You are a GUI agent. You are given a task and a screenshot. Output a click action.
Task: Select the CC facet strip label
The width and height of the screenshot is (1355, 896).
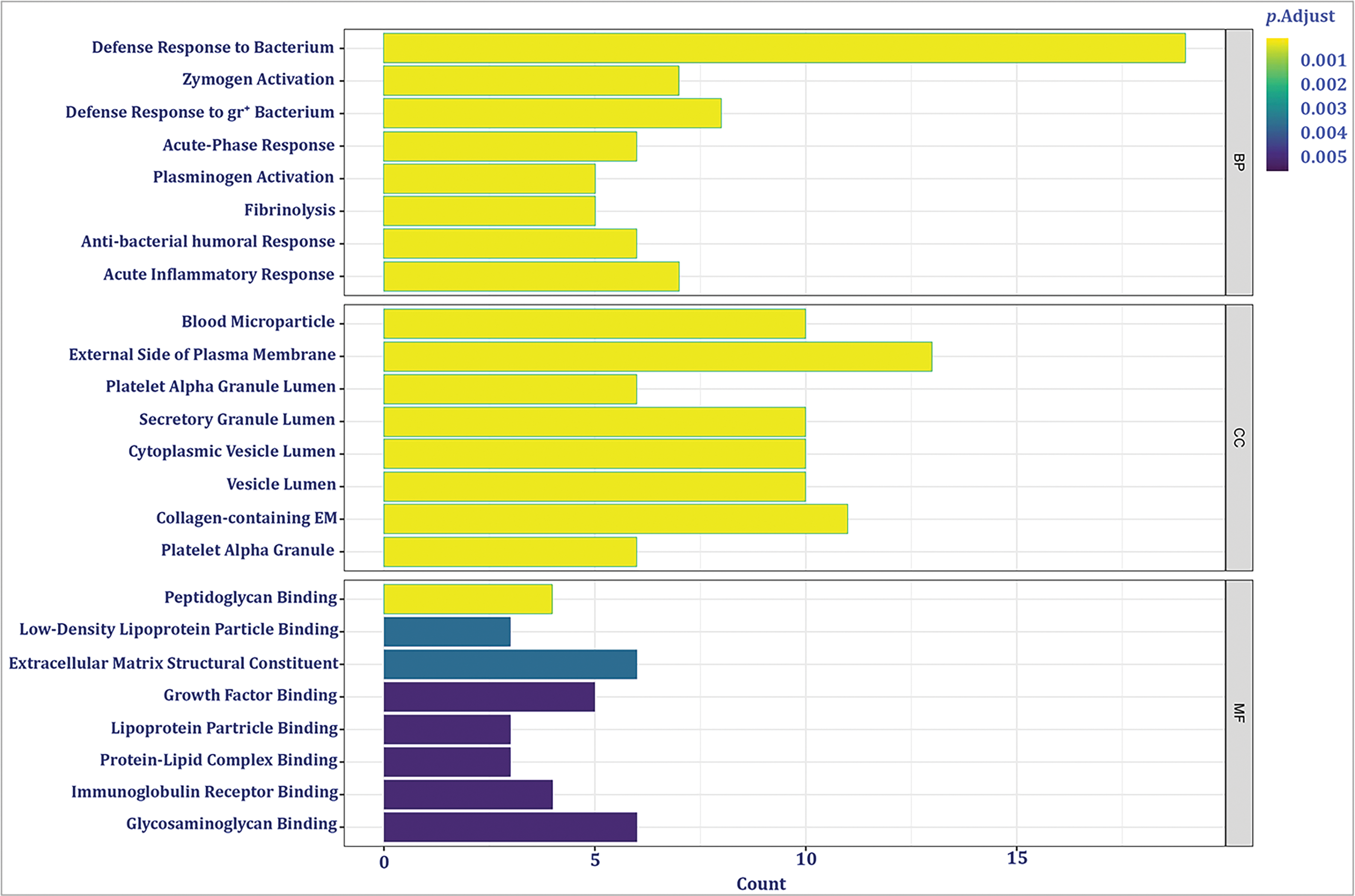click(x=1239, y=438)
